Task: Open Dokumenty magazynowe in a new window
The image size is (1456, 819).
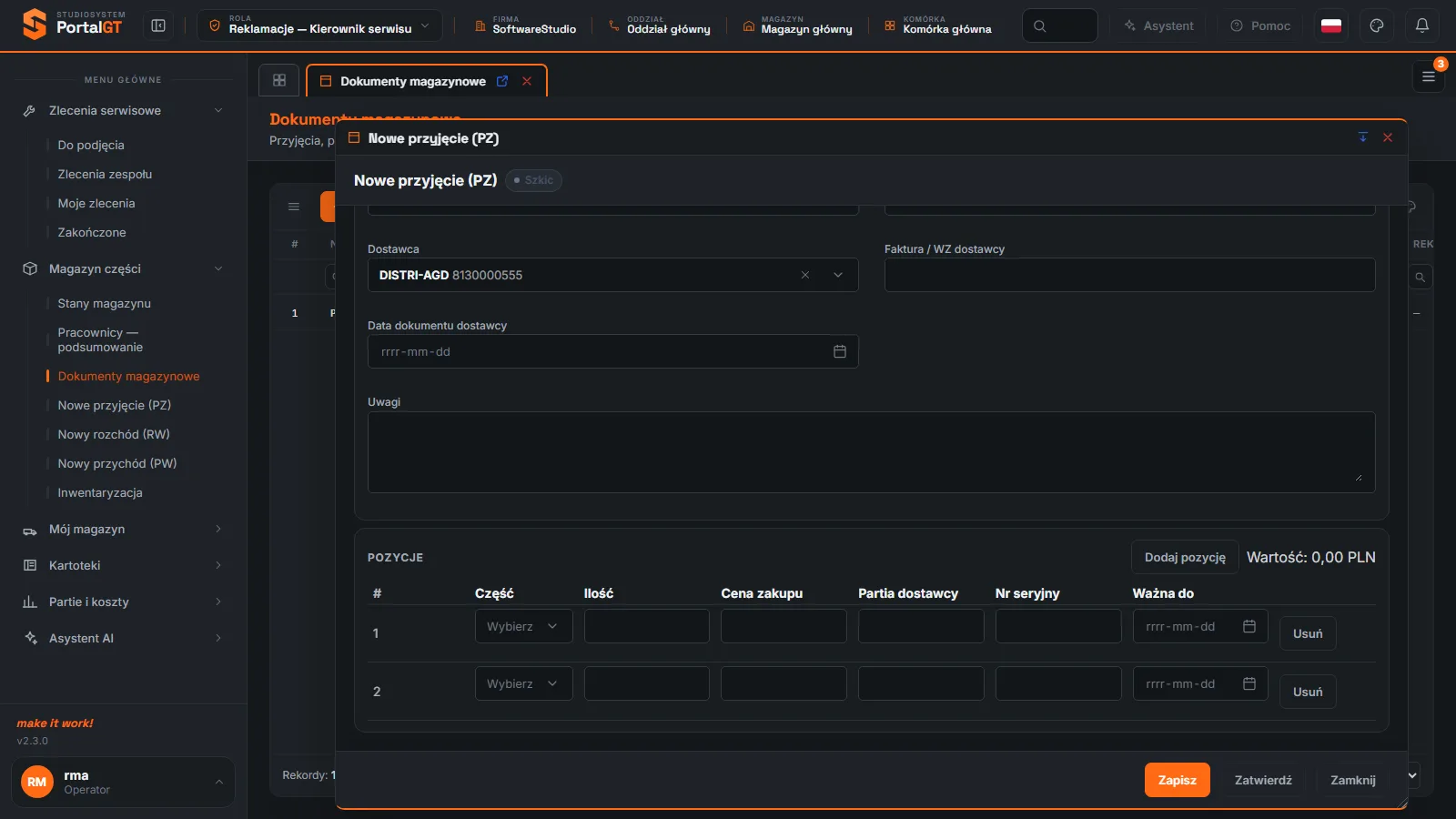Action: pos(502,81)
